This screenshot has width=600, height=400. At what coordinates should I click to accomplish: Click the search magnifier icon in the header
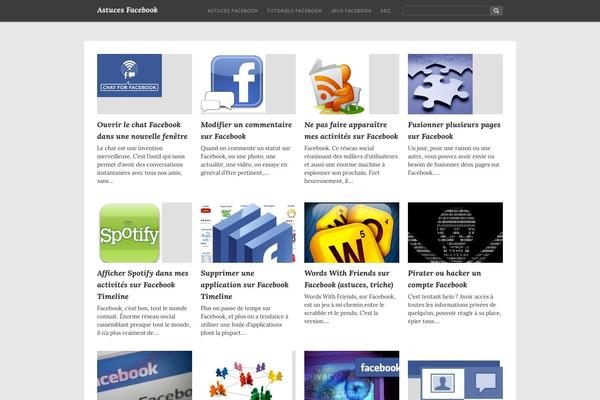(x=496, y=11)
